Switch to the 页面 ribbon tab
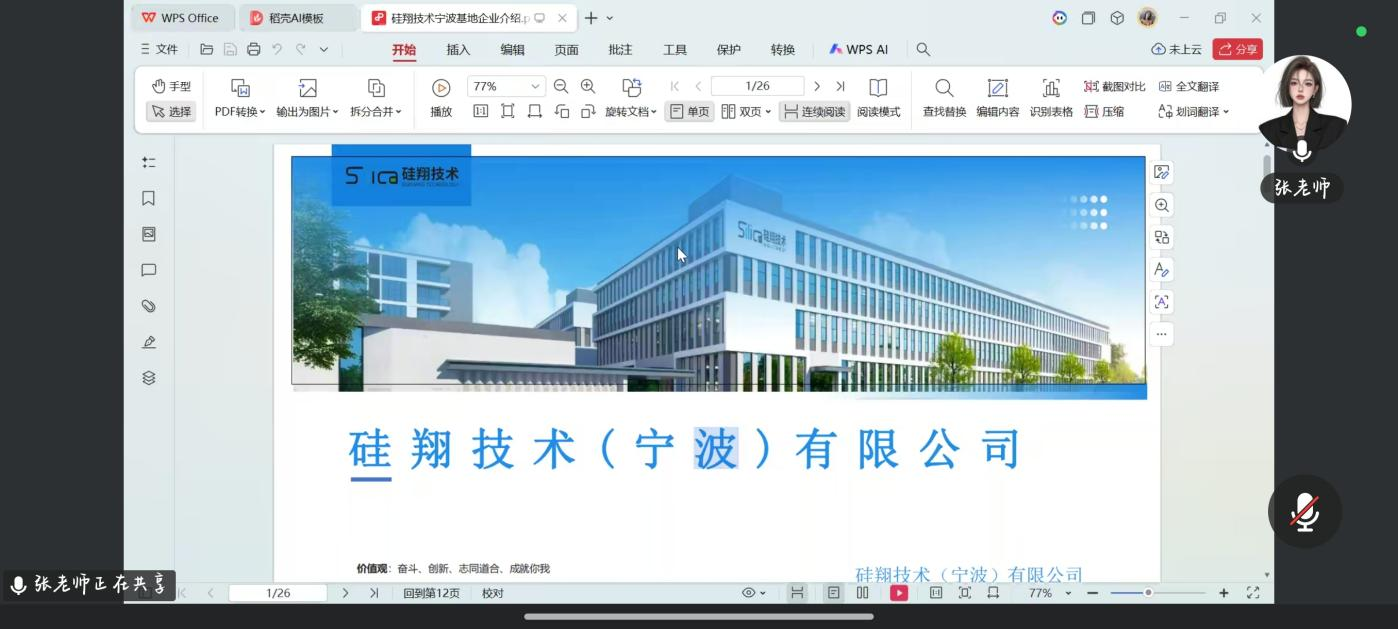The image size is (1398, 629). click(566, 50)
